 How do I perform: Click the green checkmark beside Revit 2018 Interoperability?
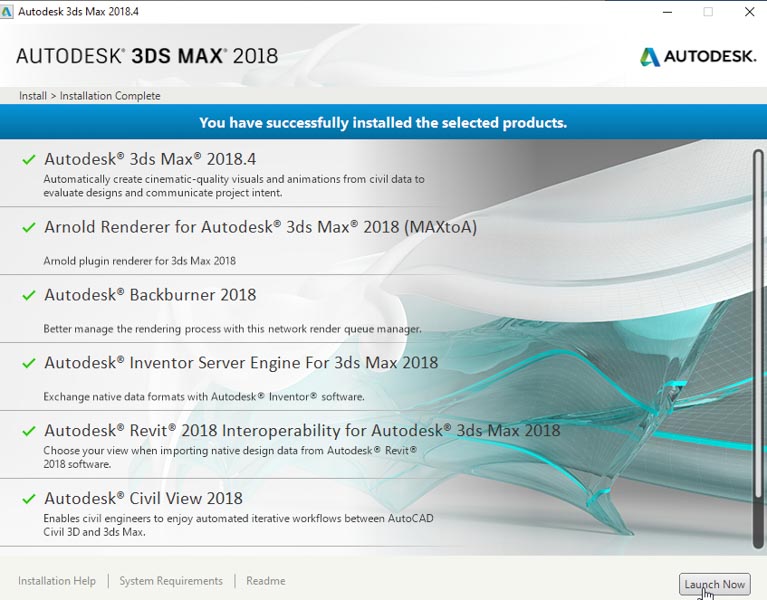pyautogui.click(x=29, y=431)
